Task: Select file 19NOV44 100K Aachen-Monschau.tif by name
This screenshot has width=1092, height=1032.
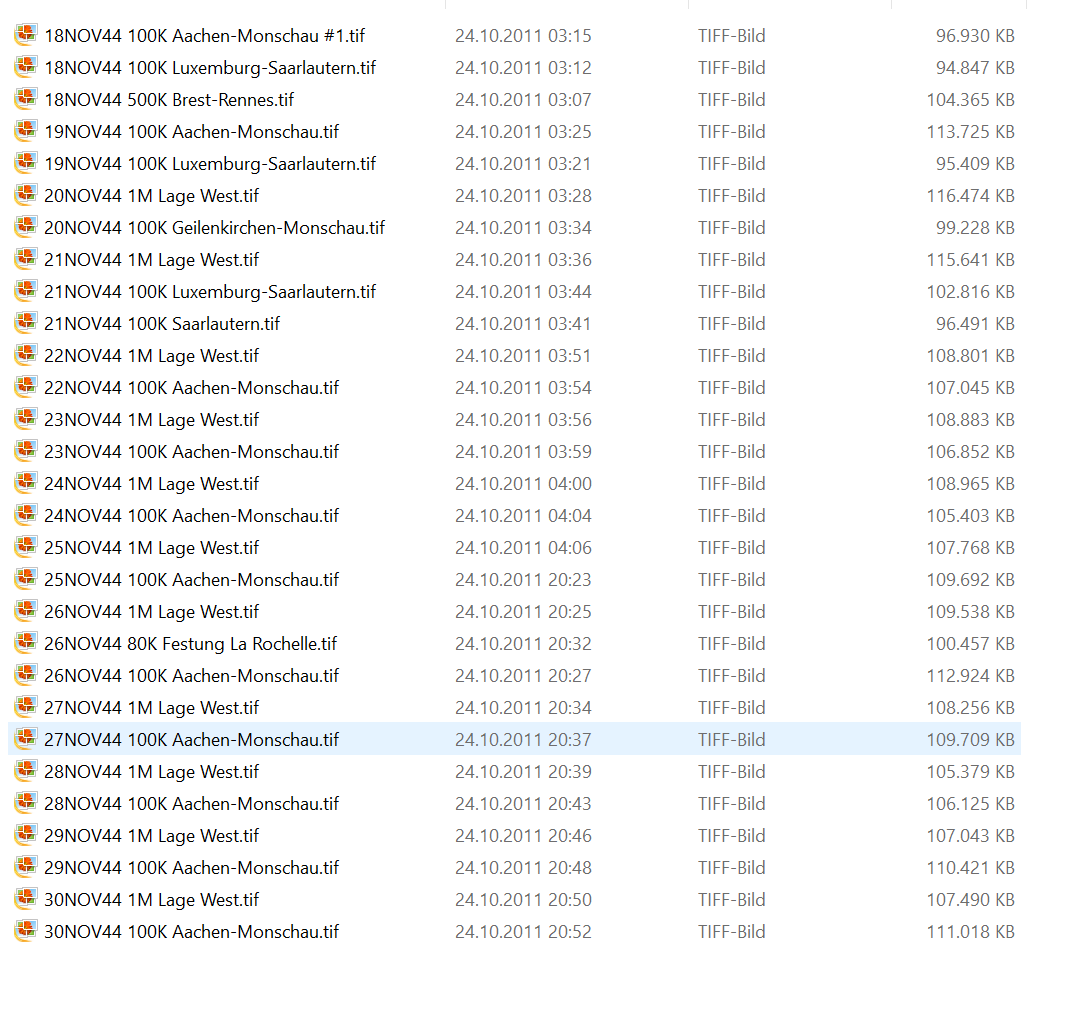Action: coord(191,132)
